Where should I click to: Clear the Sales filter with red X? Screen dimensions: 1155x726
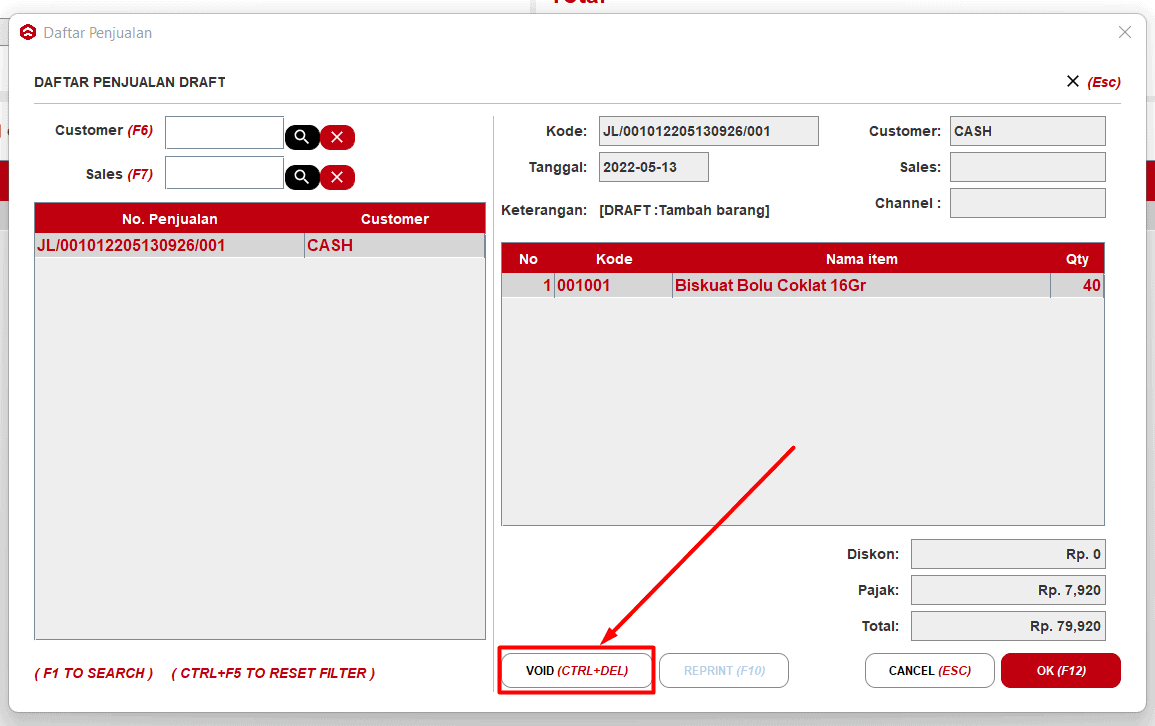[337, 177]
